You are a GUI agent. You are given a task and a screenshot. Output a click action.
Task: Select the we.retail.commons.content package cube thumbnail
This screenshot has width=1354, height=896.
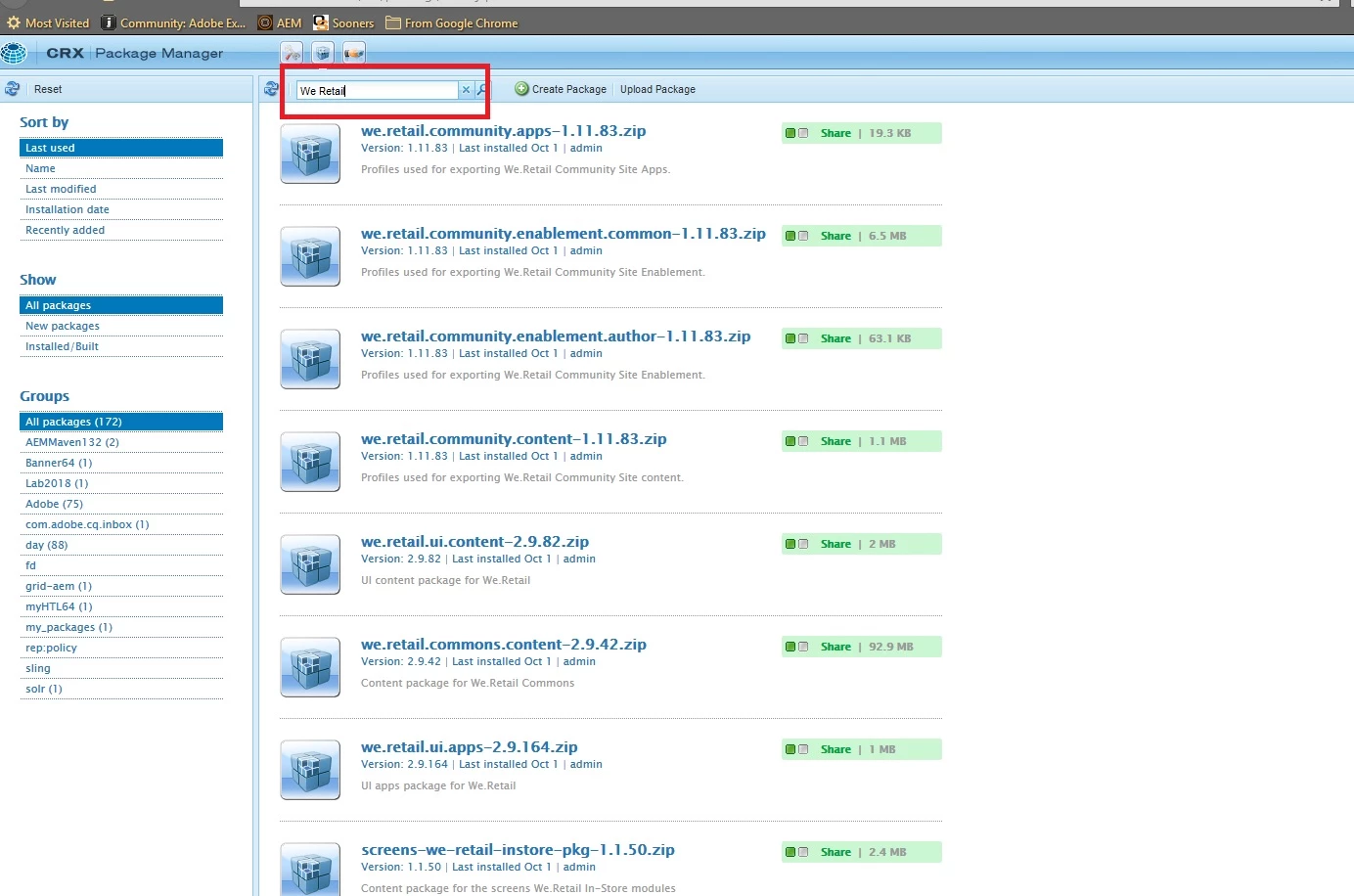point(310,667)
